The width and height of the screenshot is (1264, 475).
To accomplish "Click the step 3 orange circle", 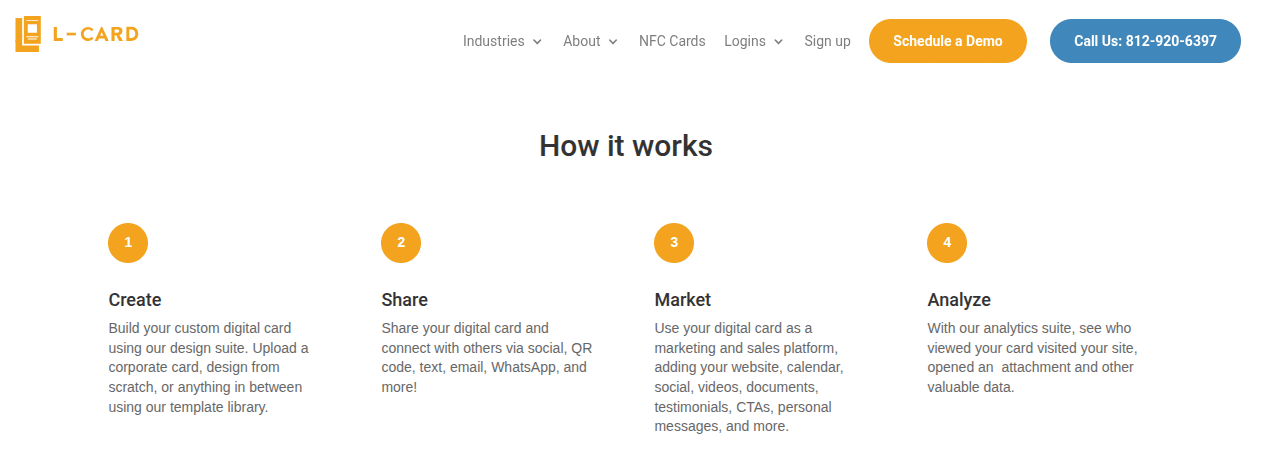I will coord(674,243).
